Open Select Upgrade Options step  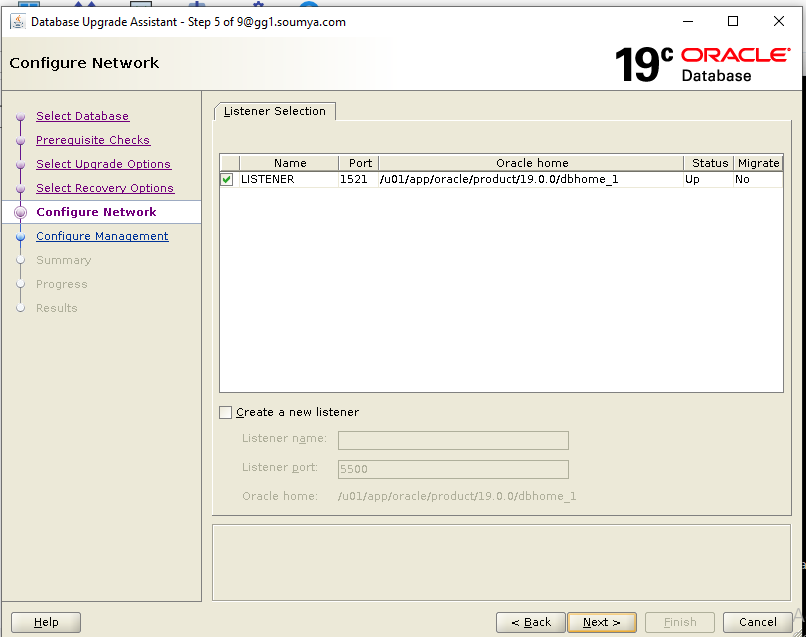point(103,164)
